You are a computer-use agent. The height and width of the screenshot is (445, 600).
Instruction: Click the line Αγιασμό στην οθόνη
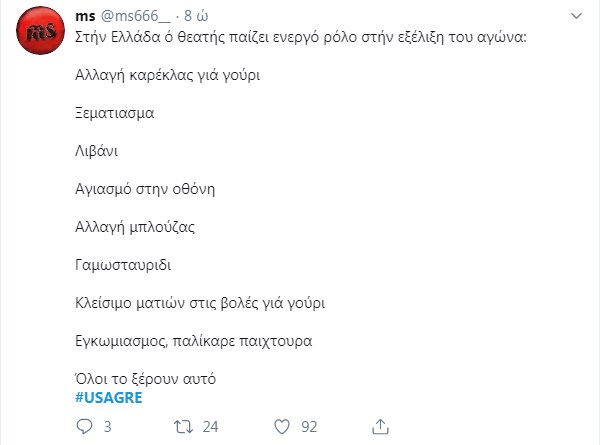[x=145, y=189]
